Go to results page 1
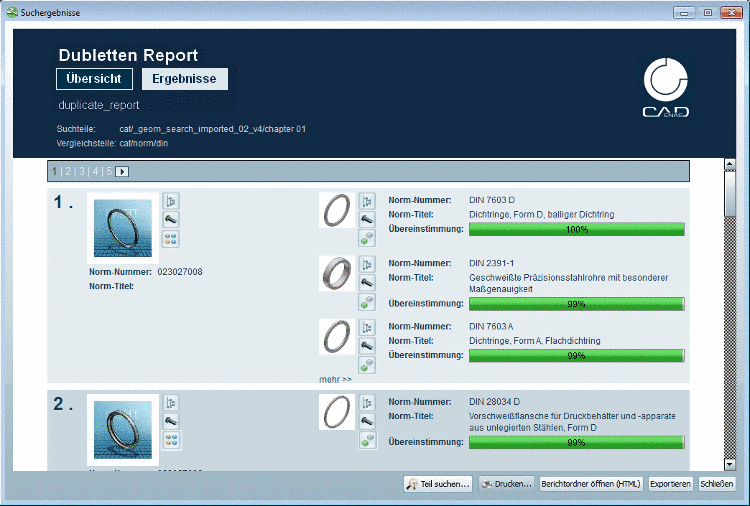750x506 pixels. 55,171
